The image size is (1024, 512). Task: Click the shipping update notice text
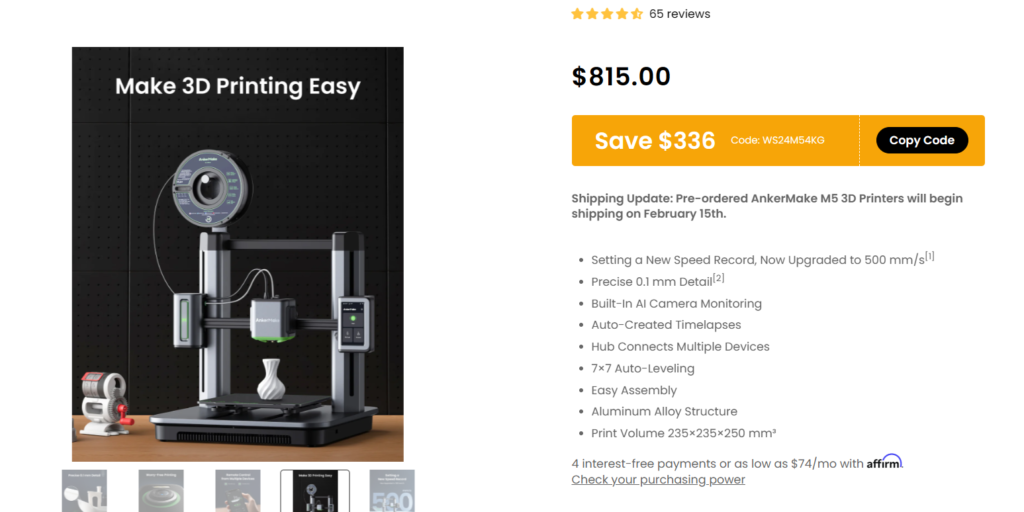pyautogui.click(x=767, y=206)
